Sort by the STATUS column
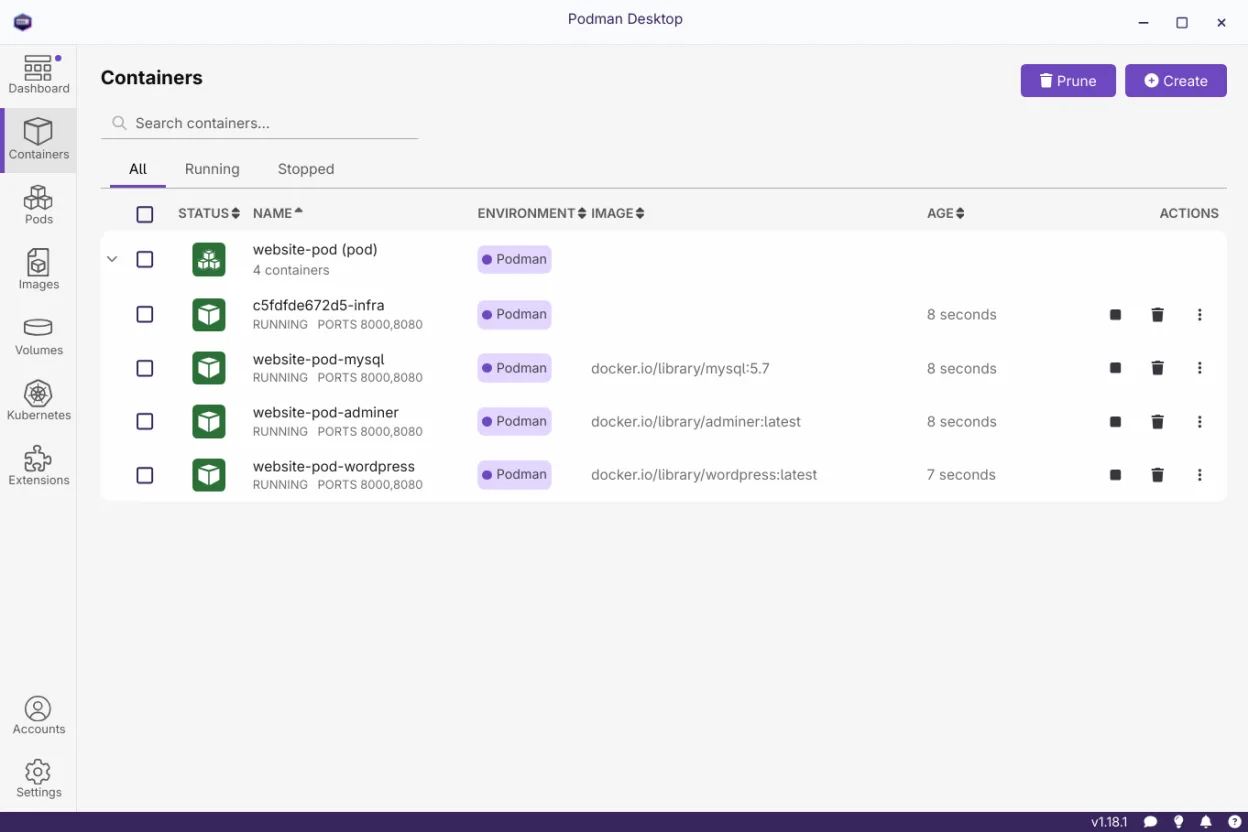The height and width of the screenshot is (832, 1248). click(209, 213)
